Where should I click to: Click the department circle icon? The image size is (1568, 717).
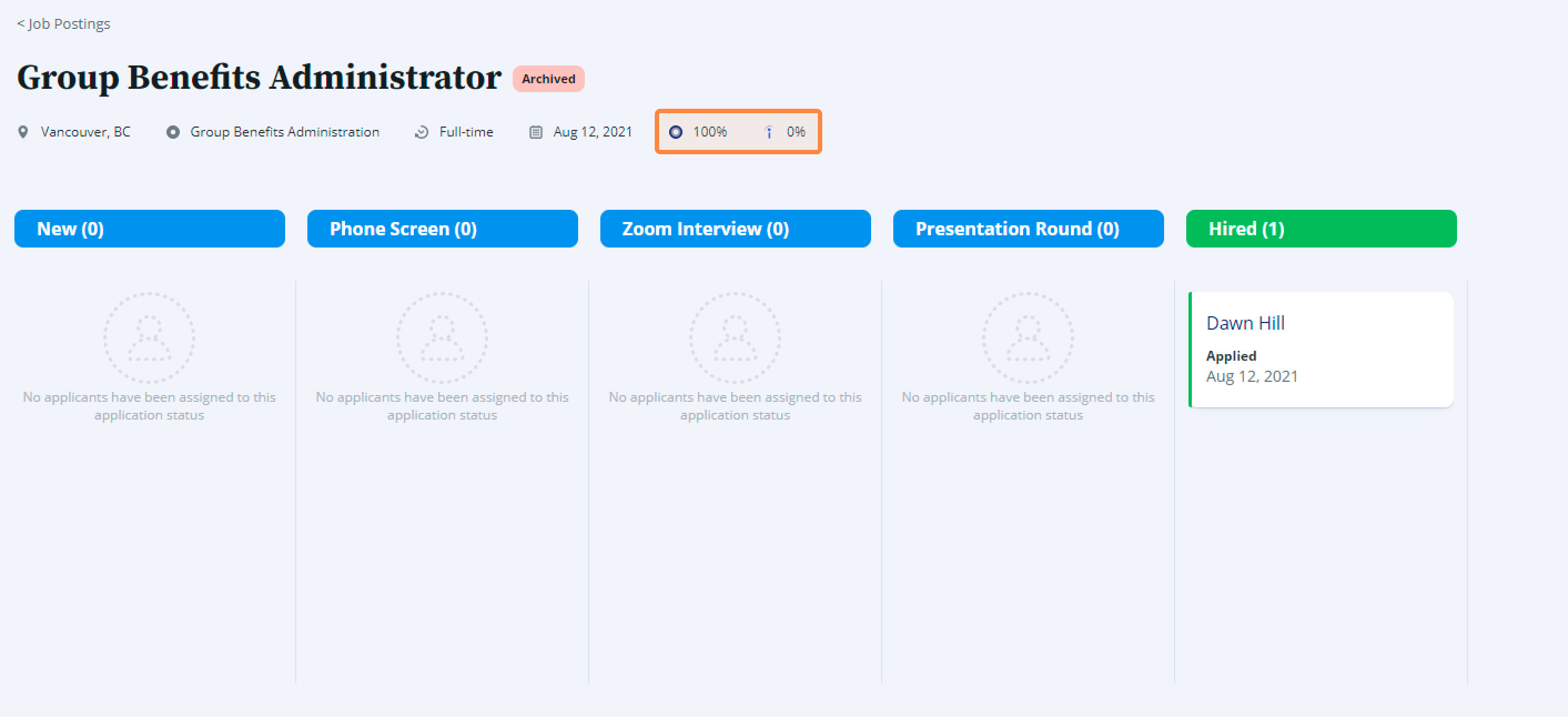(173, 132)
